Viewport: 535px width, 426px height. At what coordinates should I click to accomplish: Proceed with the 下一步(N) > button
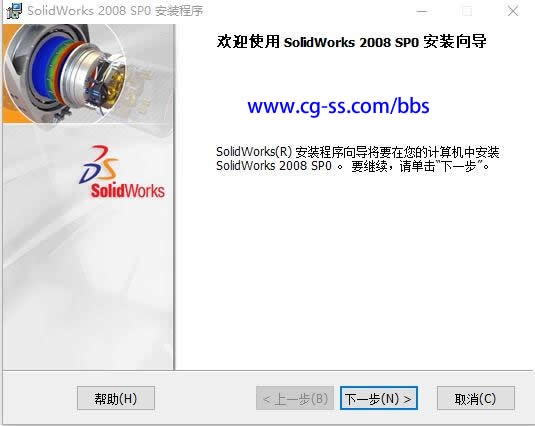[379, 398]
